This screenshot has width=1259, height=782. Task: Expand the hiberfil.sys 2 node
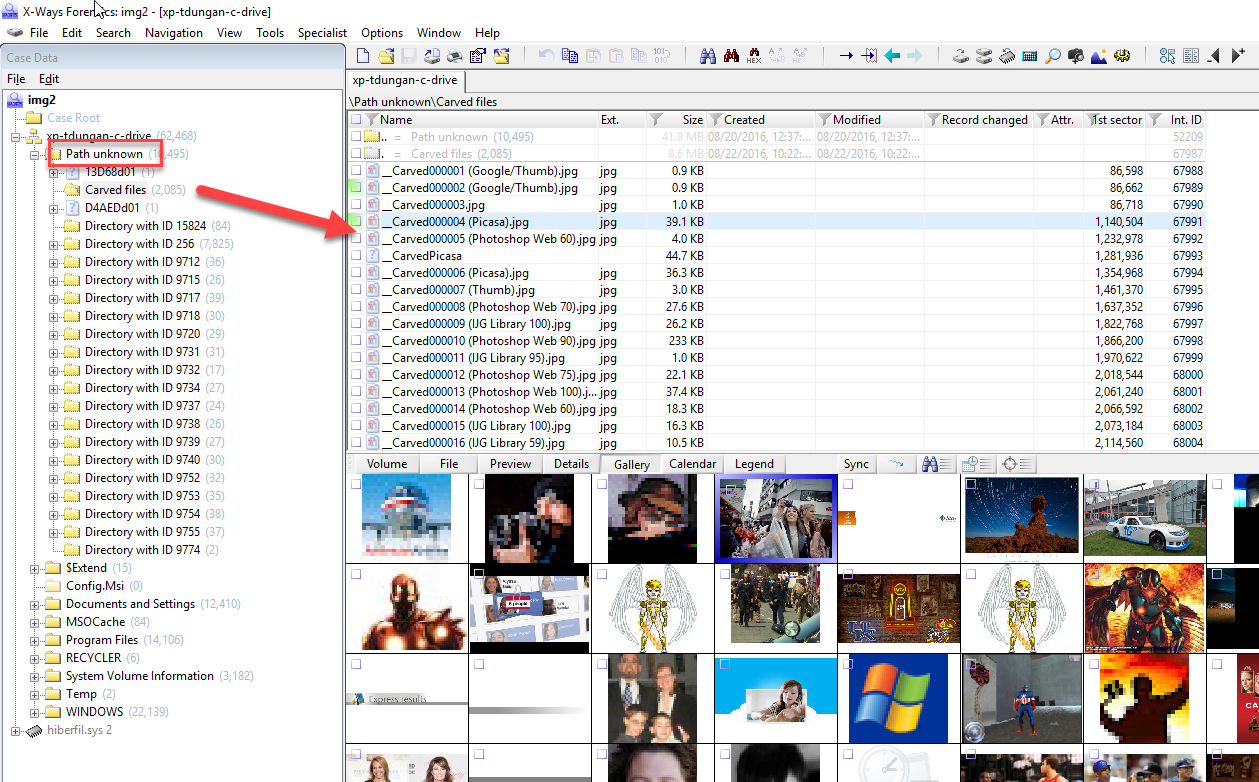click(16, 730)
